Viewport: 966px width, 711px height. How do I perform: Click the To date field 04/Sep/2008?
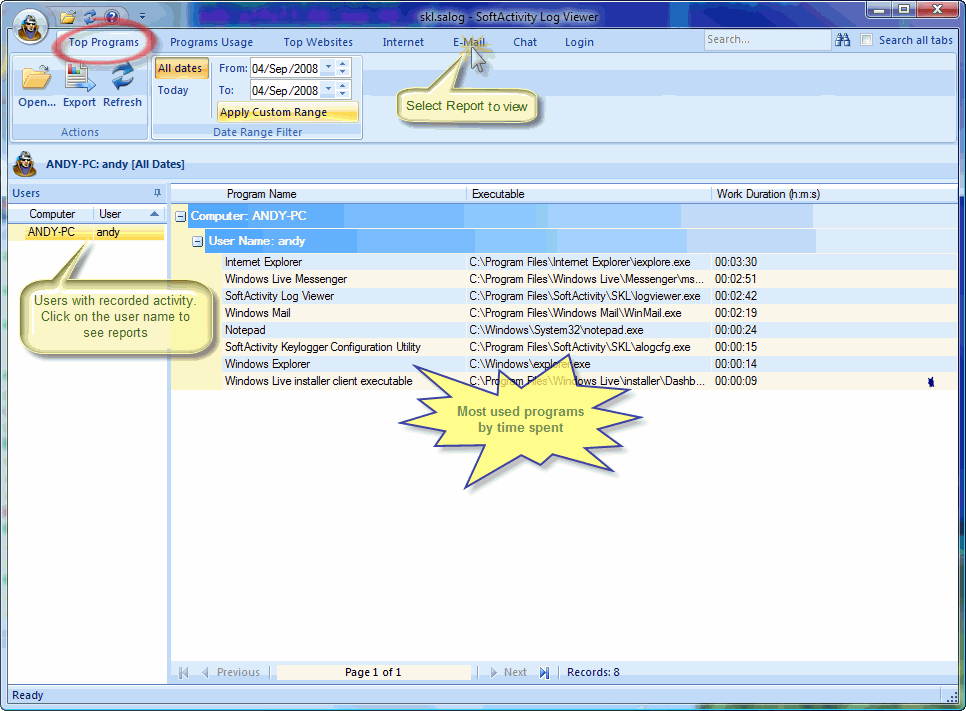tap(286, 91)
